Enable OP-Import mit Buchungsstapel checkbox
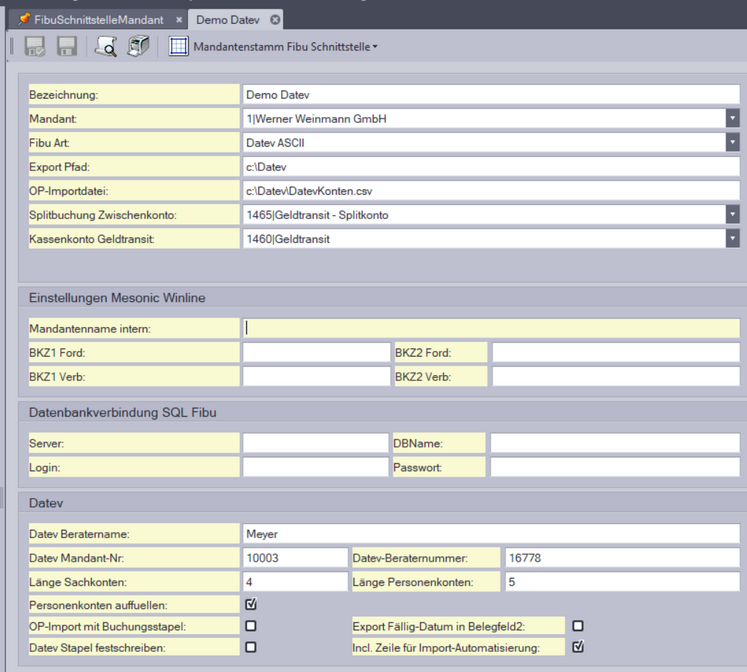The width and height of the screenshot is (747, 672). 251,626
